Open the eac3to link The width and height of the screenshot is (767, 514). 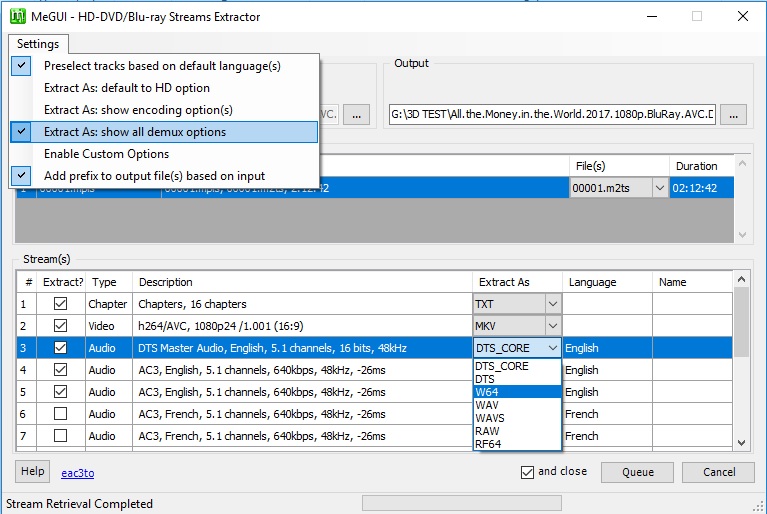click(78, 473)
